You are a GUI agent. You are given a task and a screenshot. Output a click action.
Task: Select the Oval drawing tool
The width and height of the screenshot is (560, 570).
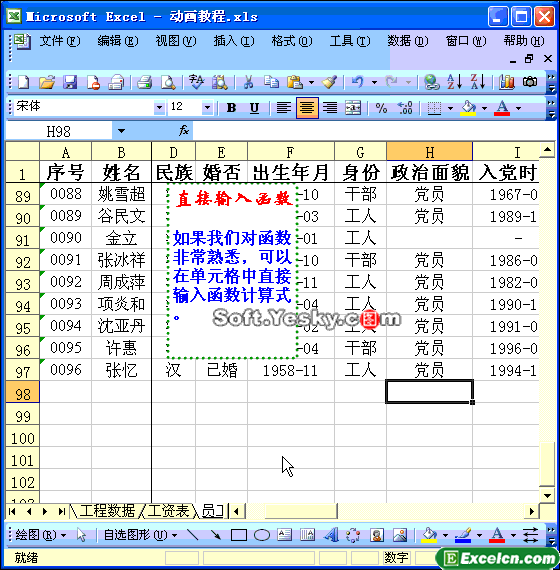[x=262, y=535]
